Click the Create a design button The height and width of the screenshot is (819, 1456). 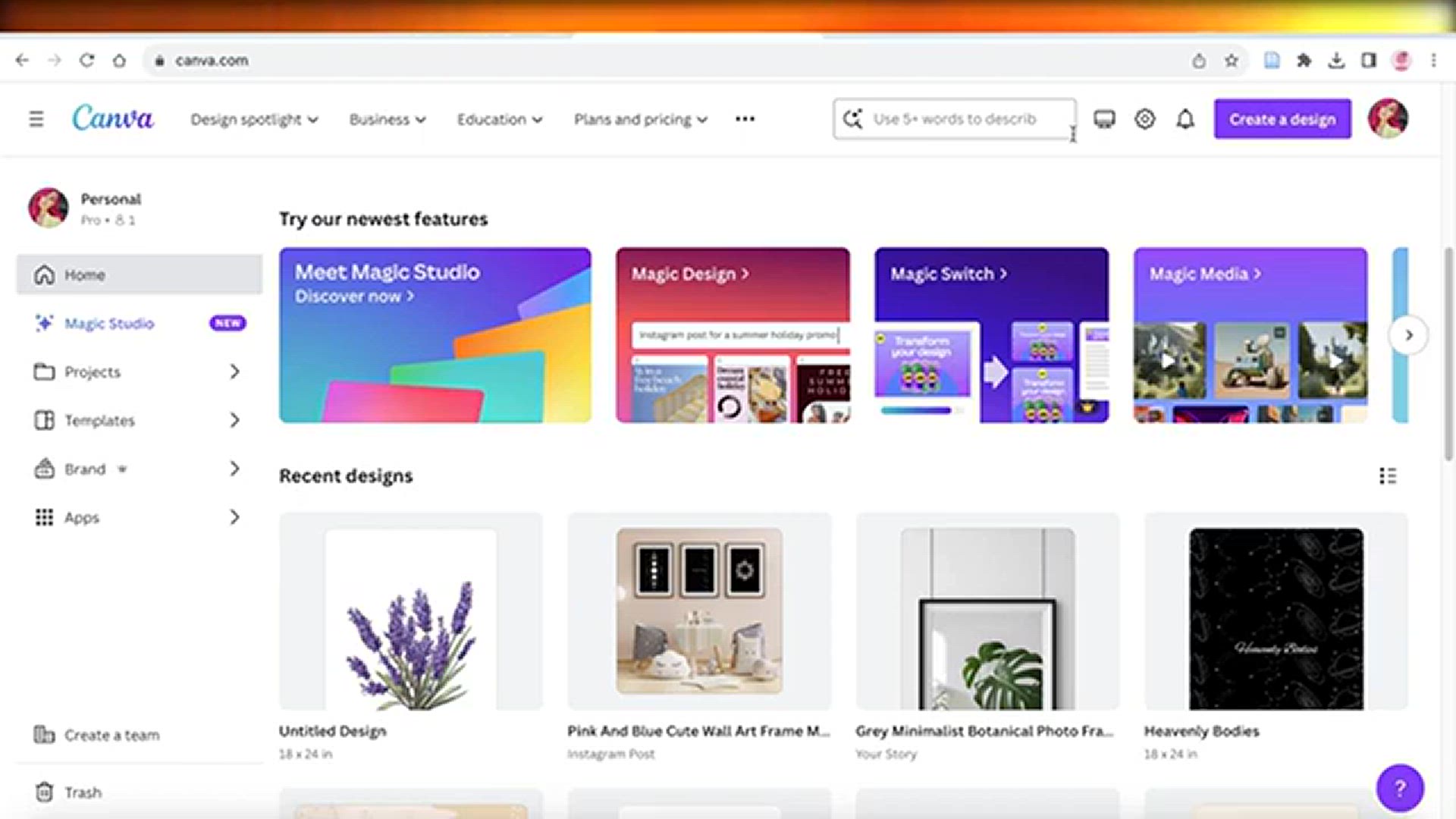(1282, 119)
